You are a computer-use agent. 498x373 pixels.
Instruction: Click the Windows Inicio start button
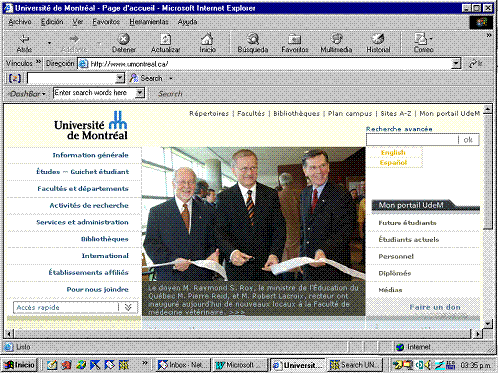point(20,365)
